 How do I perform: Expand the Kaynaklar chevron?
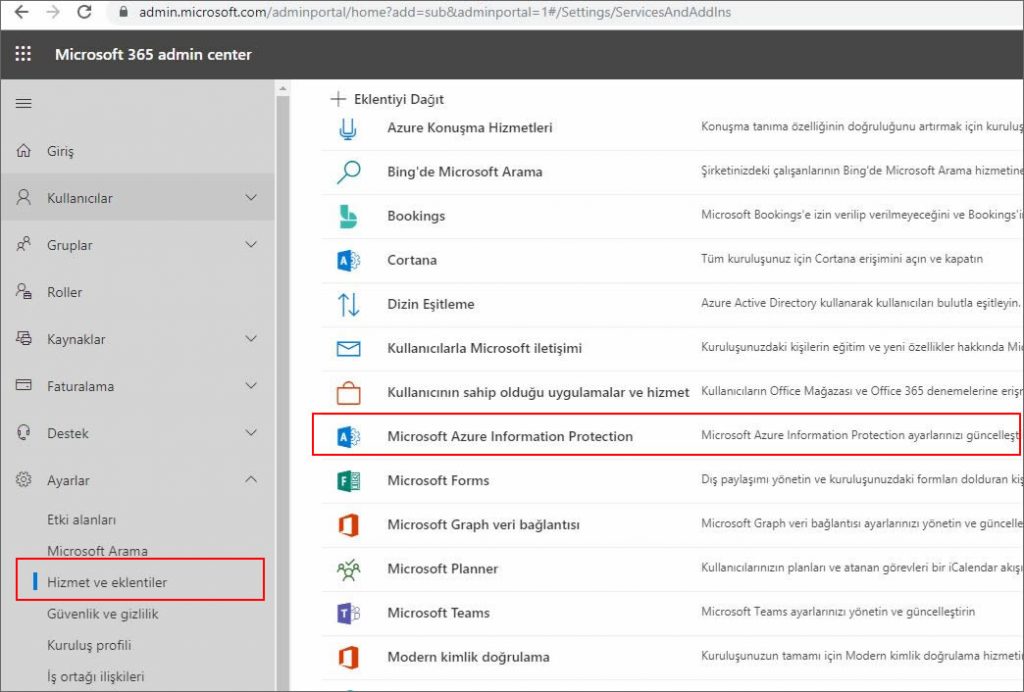click(x=251, y=338)
